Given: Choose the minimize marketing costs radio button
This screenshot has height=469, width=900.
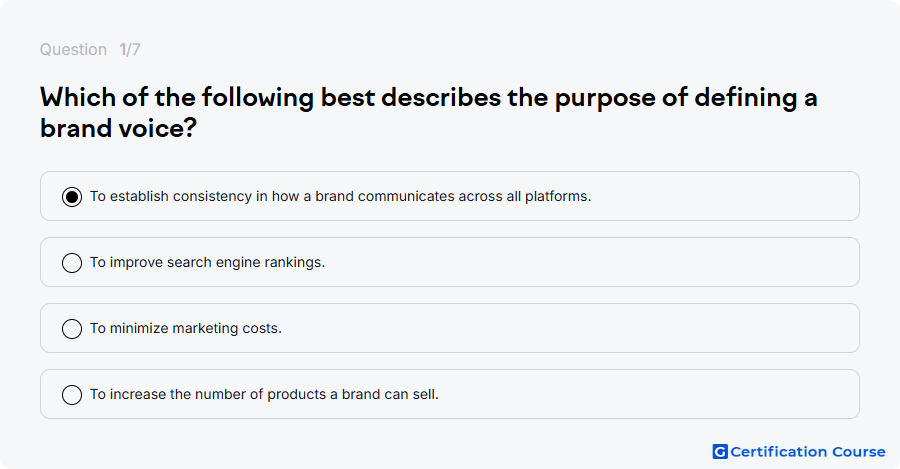Looking at the screenshot, I should click(x=72, y=329).
